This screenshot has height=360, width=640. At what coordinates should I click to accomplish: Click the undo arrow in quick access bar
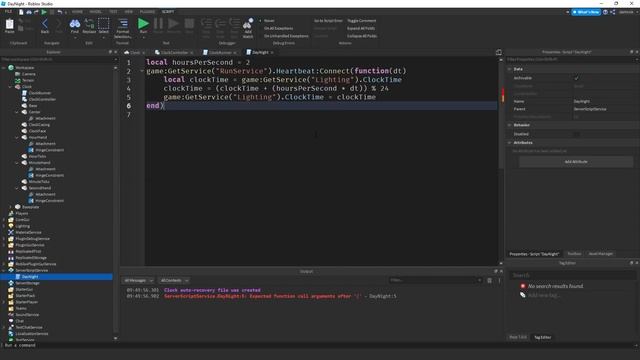click(x=60, y=12)
